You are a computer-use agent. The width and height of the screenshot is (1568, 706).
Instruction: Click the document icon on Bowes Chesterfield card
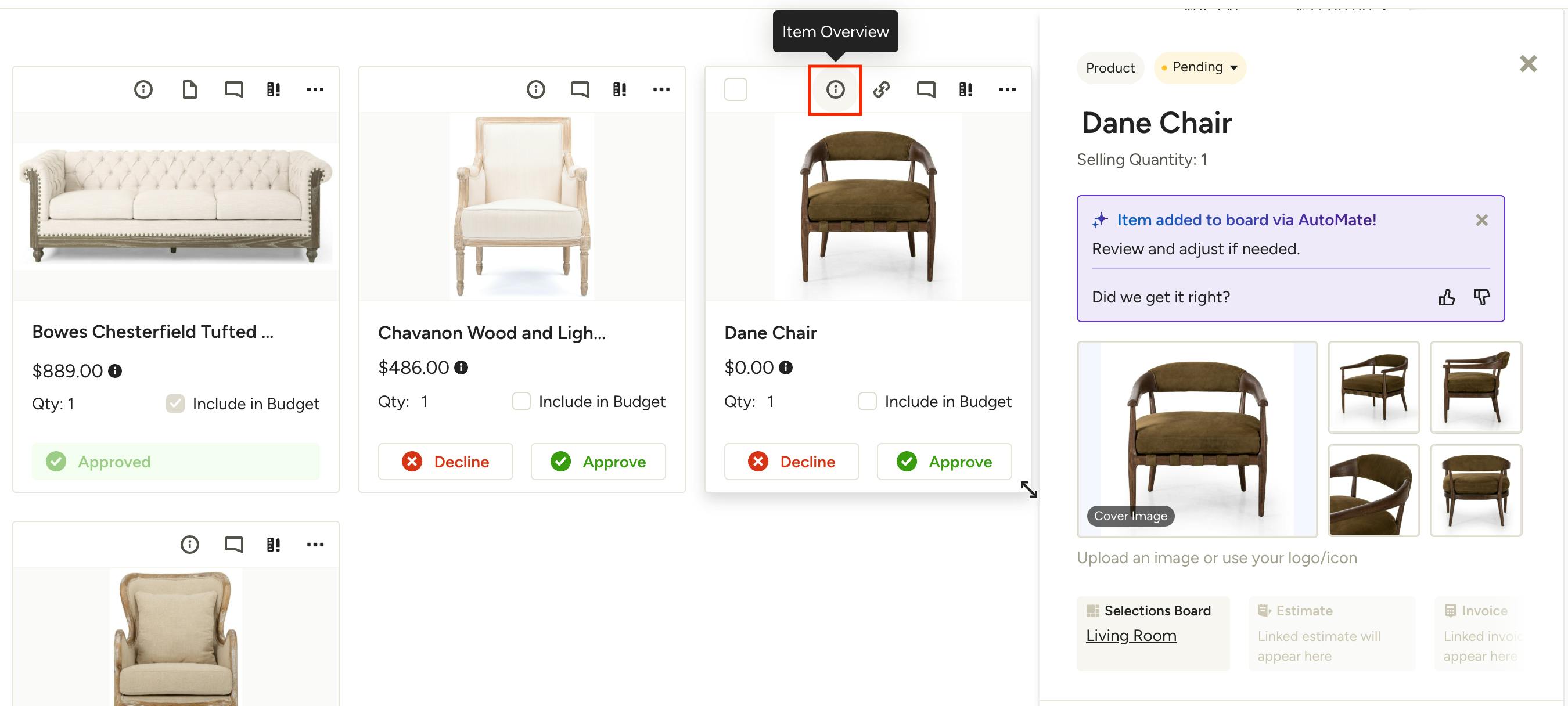click(x=189, y=90)
